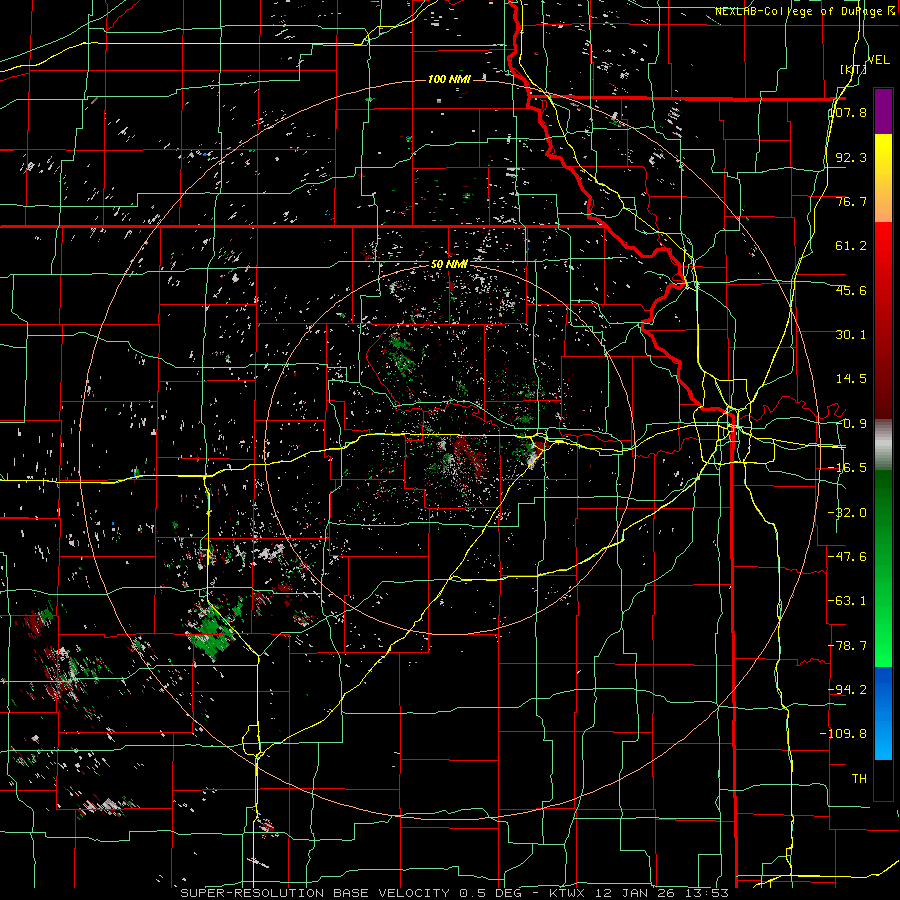Select the -63.1 scale value
The image size is (900, 900).
848,601
